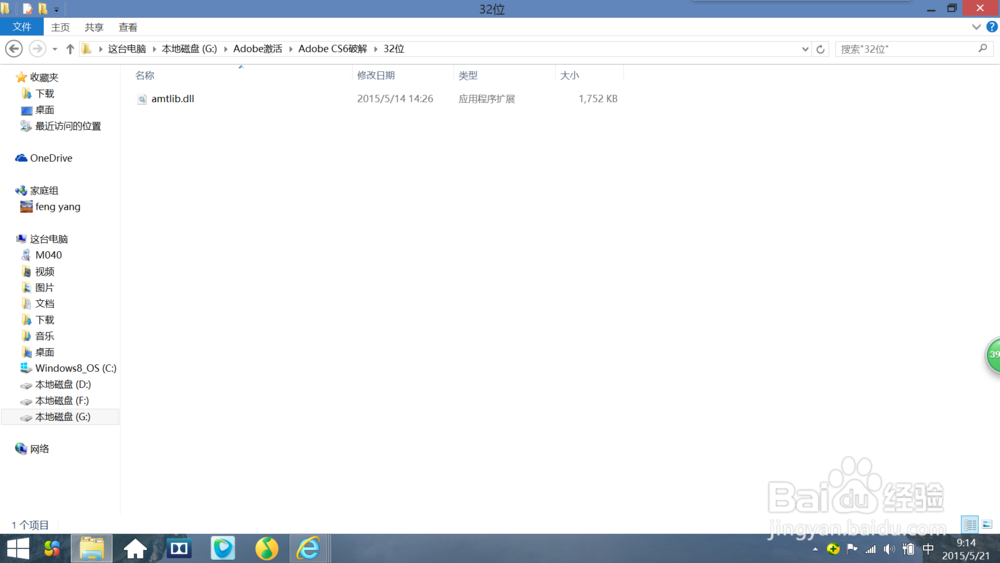Screen dimensions: 1000x563
Task: Open feng yang homegroup user
Action: coord(57,207)
